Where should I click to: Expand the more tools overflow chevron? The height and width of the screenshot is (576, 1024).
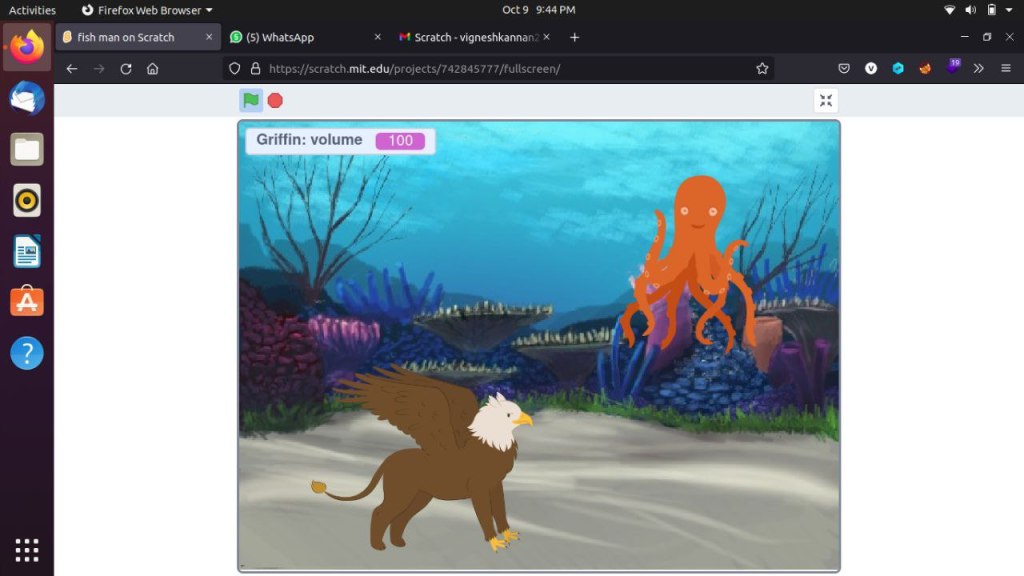978,69
